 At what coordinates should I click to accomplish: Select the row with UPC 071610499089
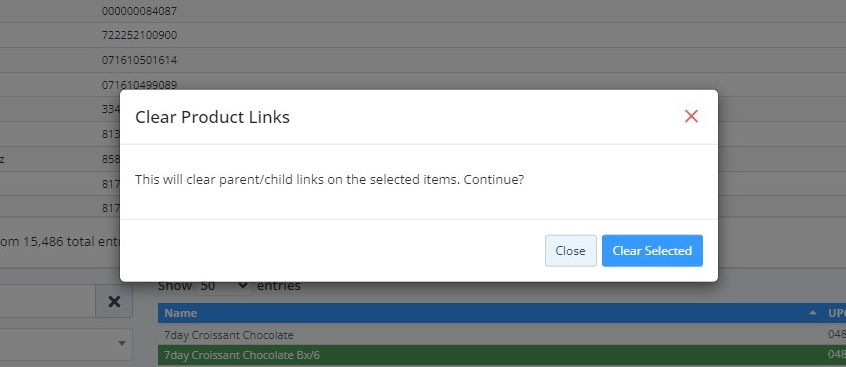click(423, 84)
